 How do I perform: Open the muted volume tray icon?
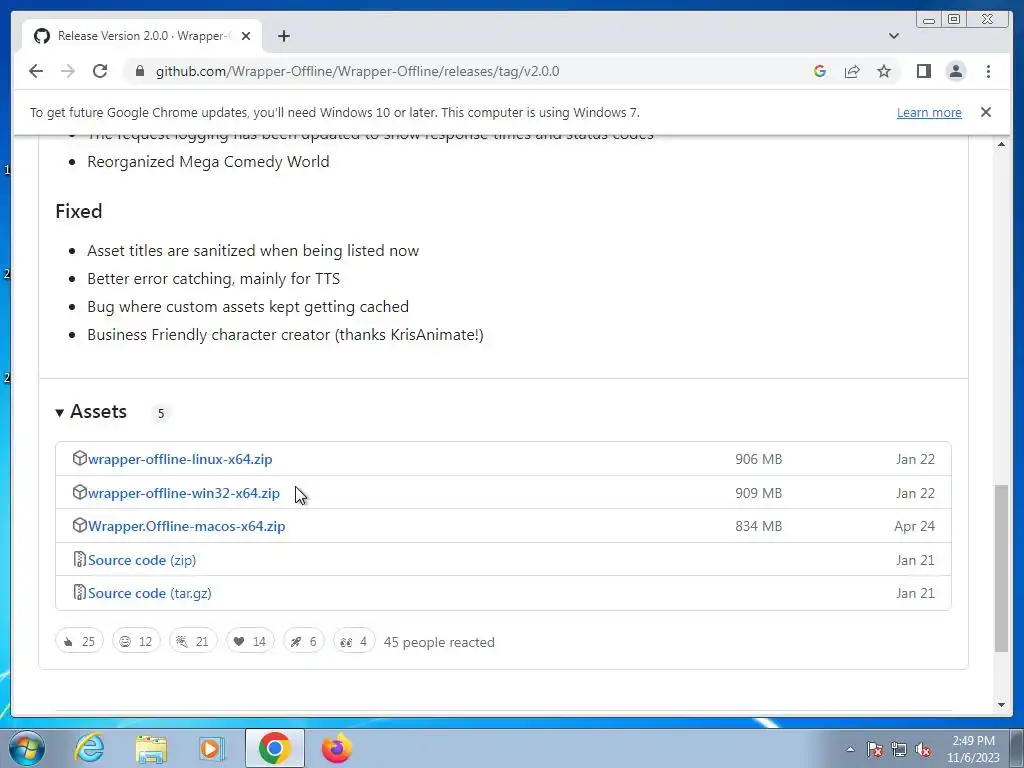click(923, 749)
